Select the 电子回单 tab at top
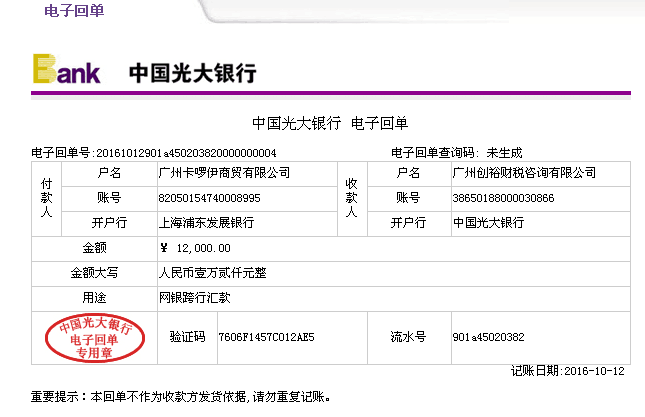The height and width of the screenshot is (417, 645). (74, 11)
